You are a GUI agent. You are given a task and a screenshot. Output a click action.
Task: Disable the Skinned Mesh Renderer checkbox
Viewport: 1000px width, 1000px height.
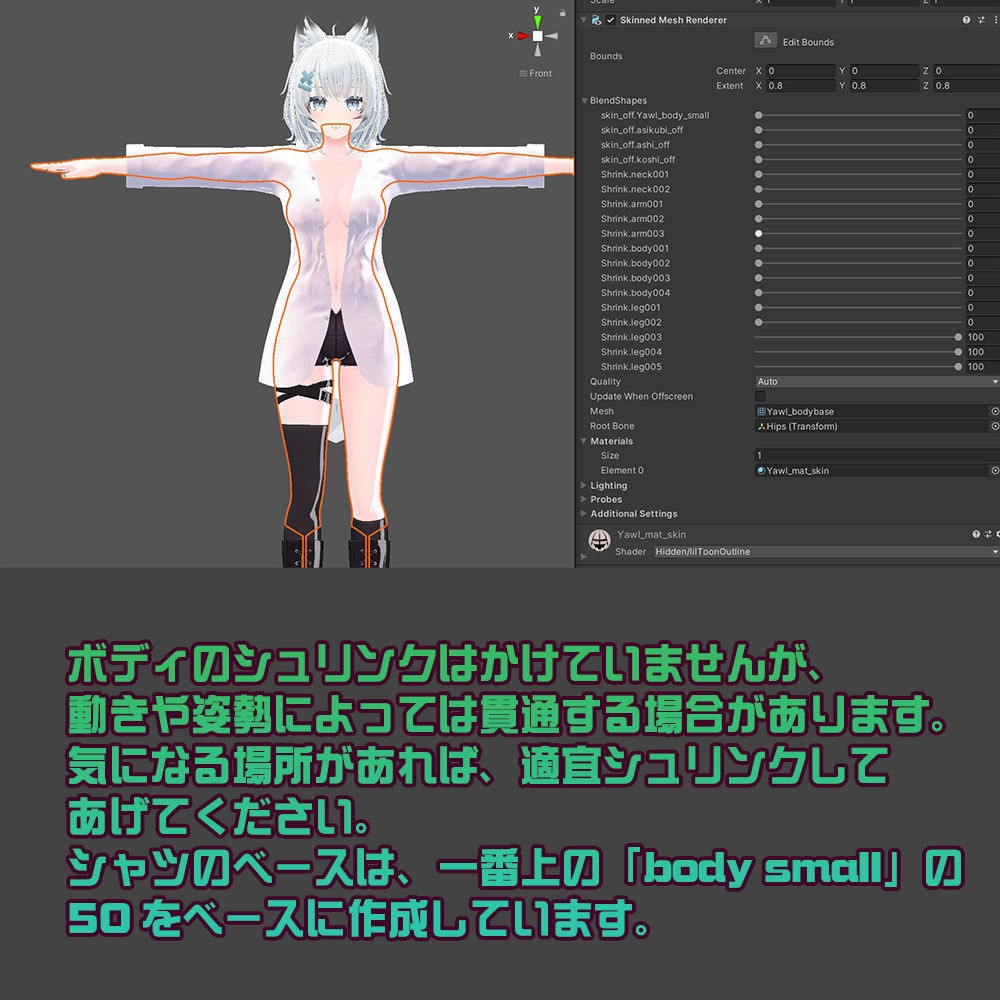point(610,20)
